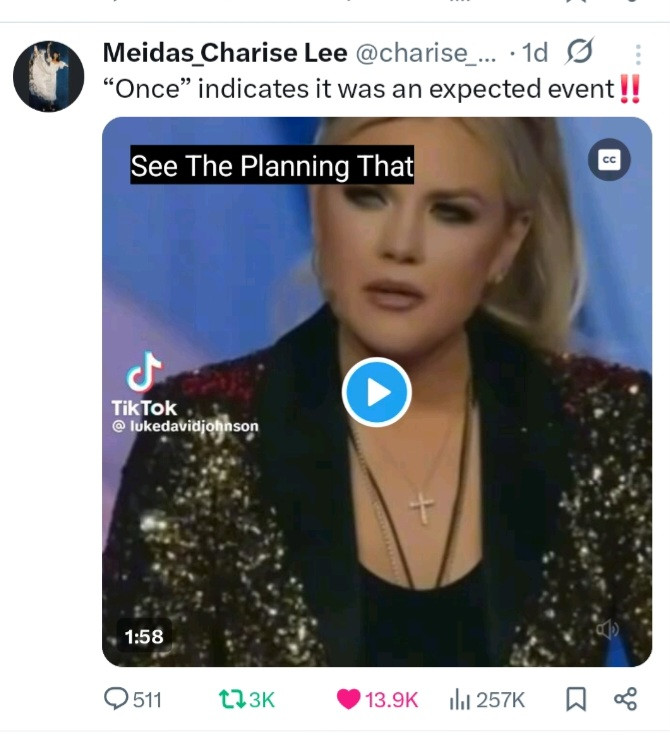Click the Grok slashed-circle icon
Screen dimensions: 670x736
(580, 51)
